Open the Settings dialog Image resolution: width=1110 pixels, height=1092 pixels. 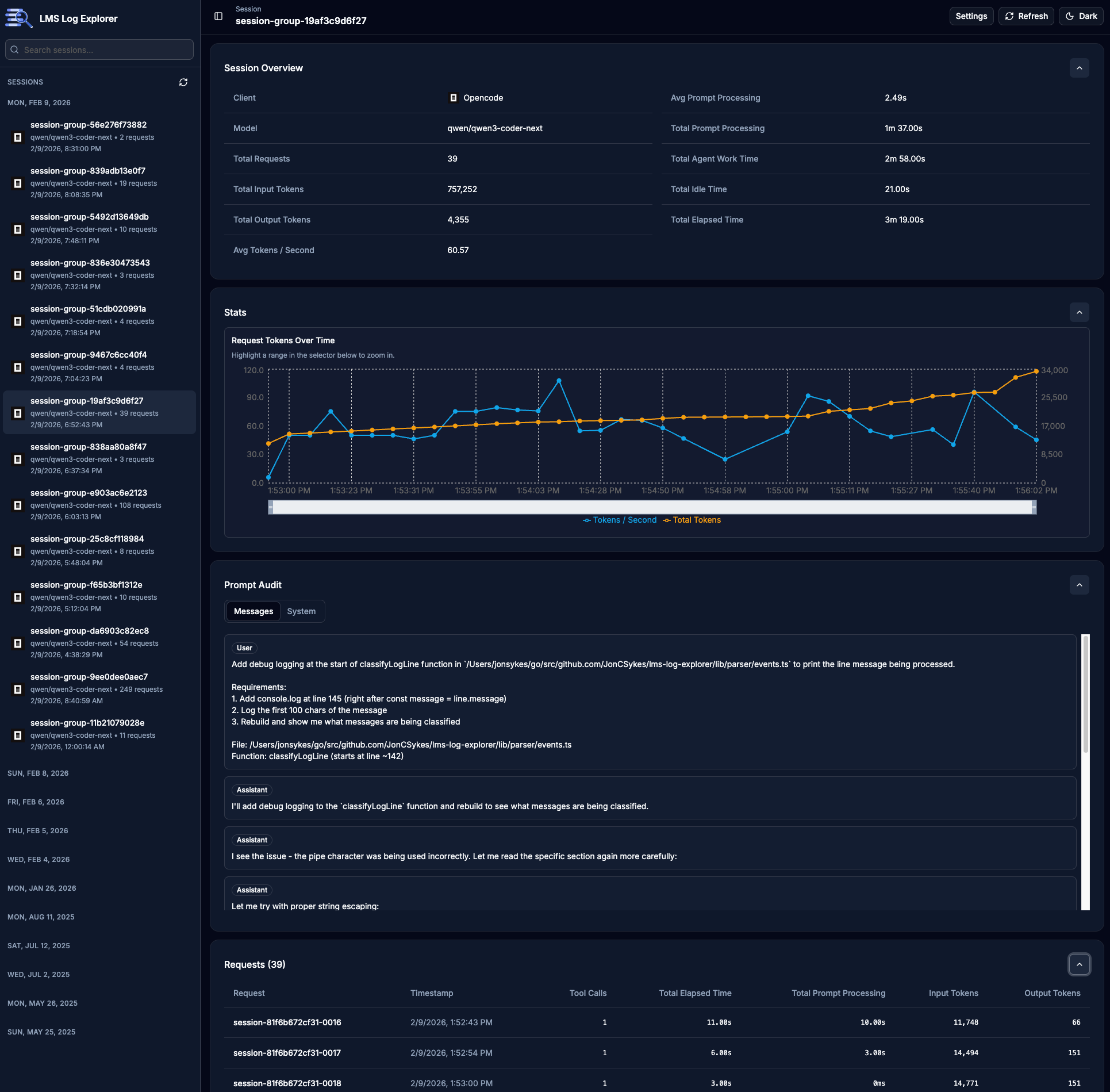click(x=971, y=16)
